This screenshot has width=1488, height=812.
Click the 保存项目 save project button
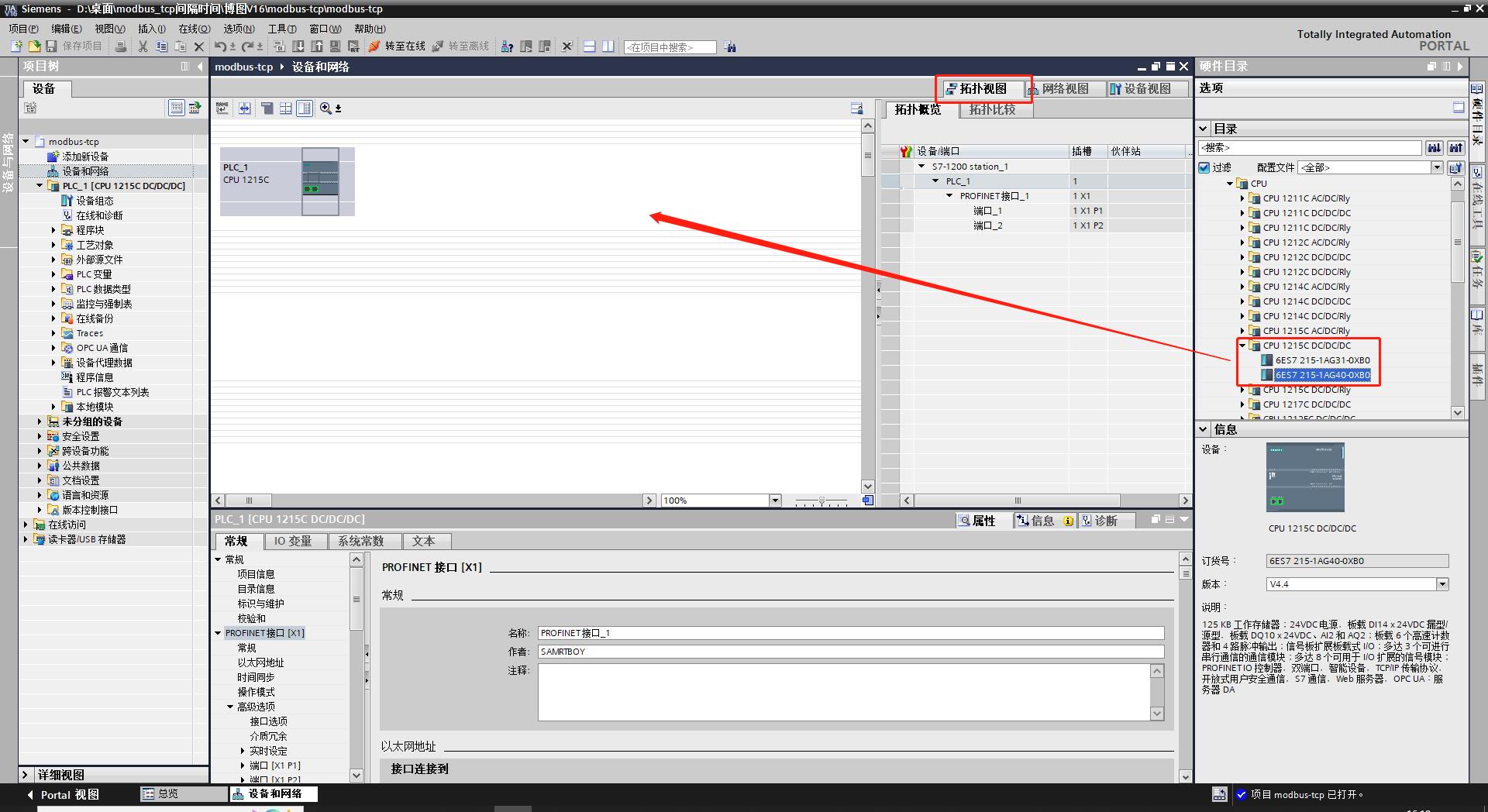tap(74, 46)
